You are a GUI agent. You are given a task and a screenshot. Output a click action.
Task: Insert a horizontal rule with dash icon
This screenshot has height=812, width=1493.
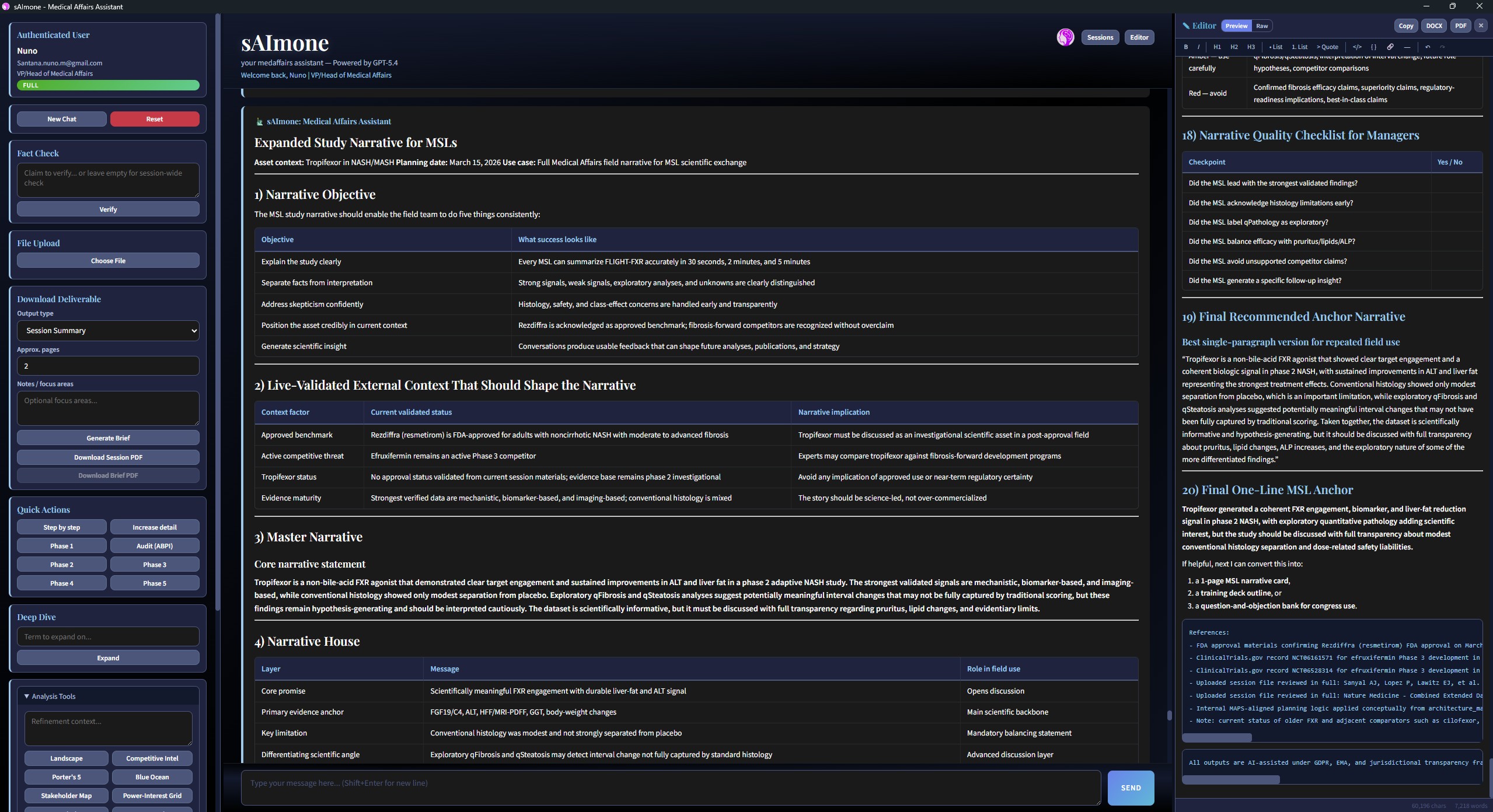(x=1407, y=47)
